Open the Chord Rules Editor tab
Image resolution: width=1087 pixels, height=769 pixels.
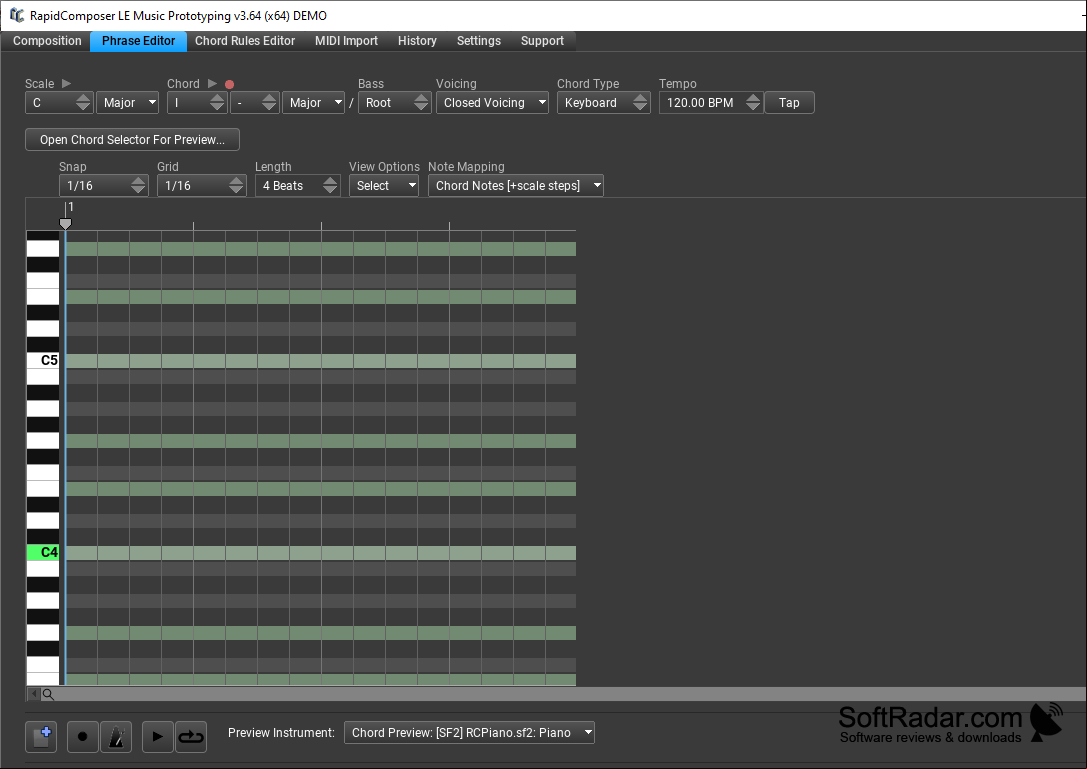(245, 41)
